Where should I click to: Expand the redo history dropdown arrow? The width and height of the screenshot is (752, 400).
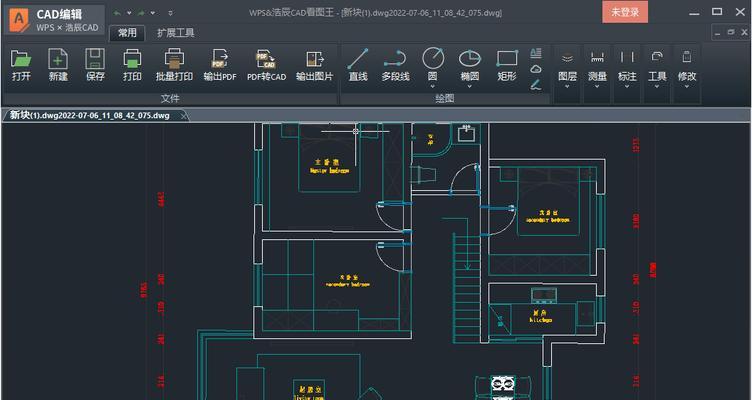coord(153,13)
